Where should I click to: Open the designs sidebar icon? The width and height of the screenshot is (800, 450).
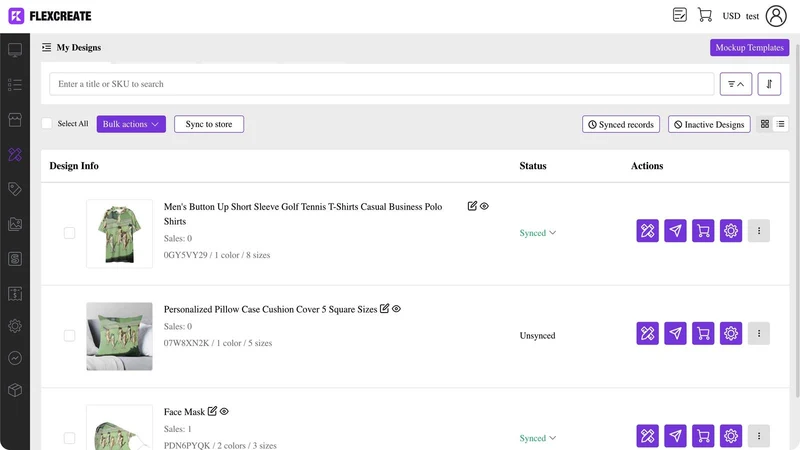point(15,155)
